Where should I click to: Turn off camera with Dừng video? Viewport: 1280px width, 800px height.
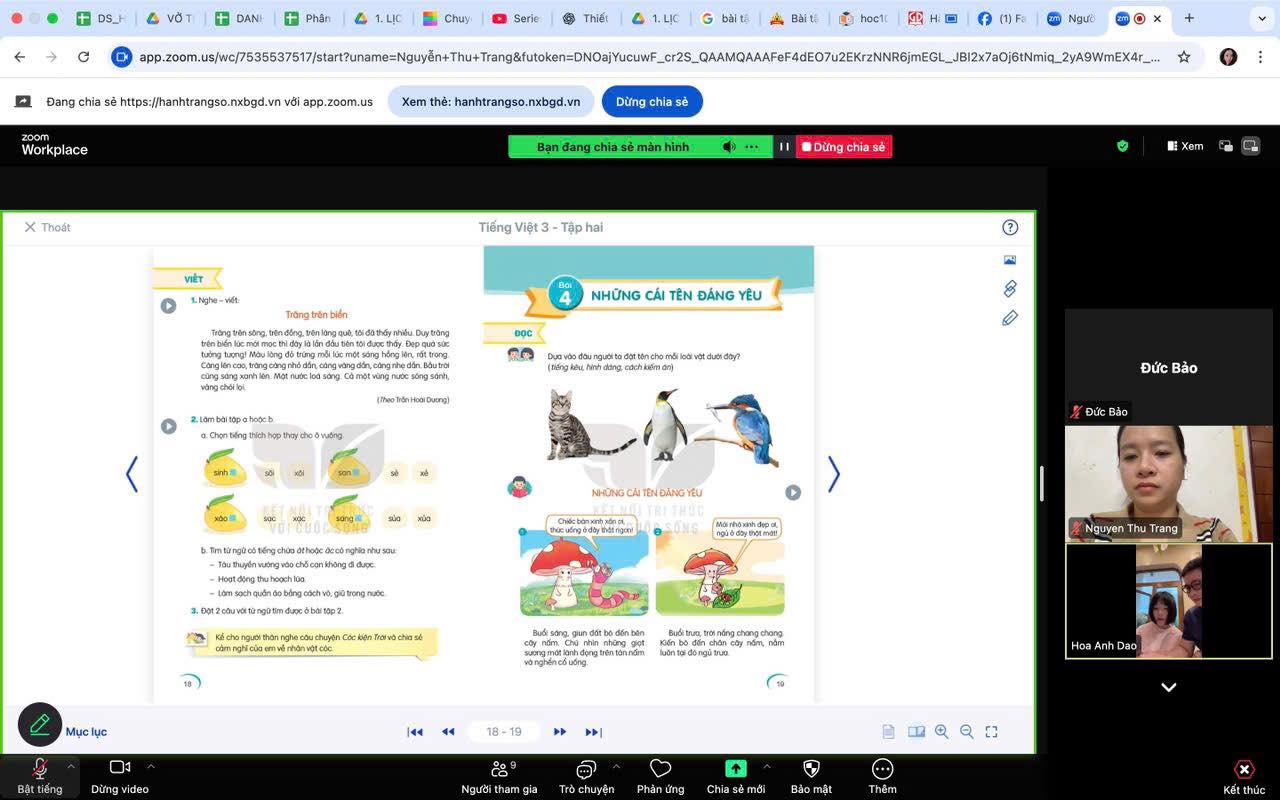point(120,769)
